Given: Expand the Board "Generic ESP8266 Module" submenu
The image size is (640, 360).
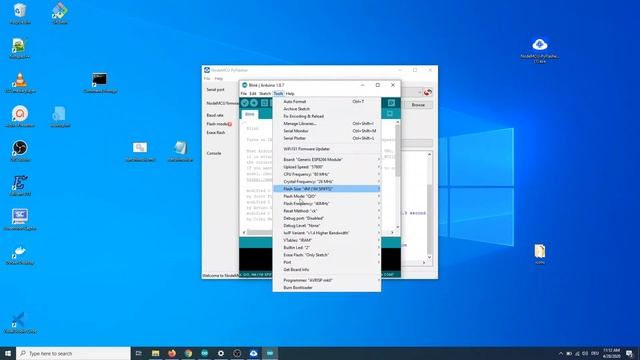Looking at the screenshot, I should coord(327,160).
